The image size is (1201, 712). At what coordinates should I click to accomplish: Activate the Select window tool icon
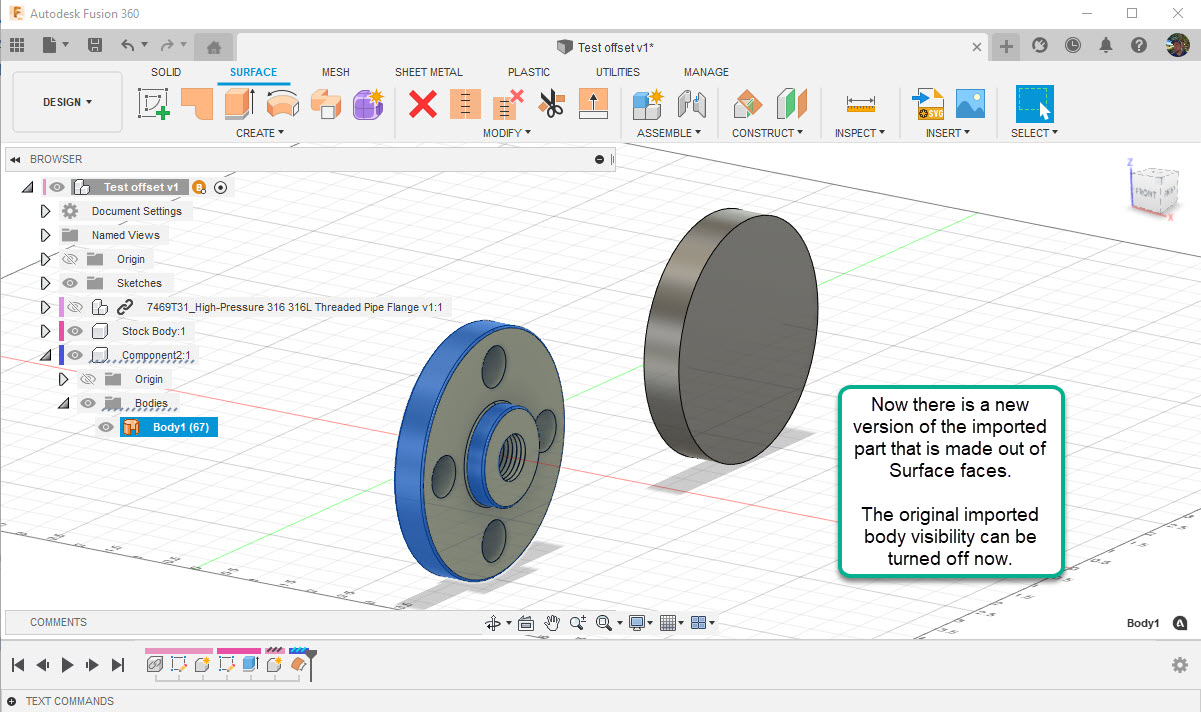point(1035,103)
